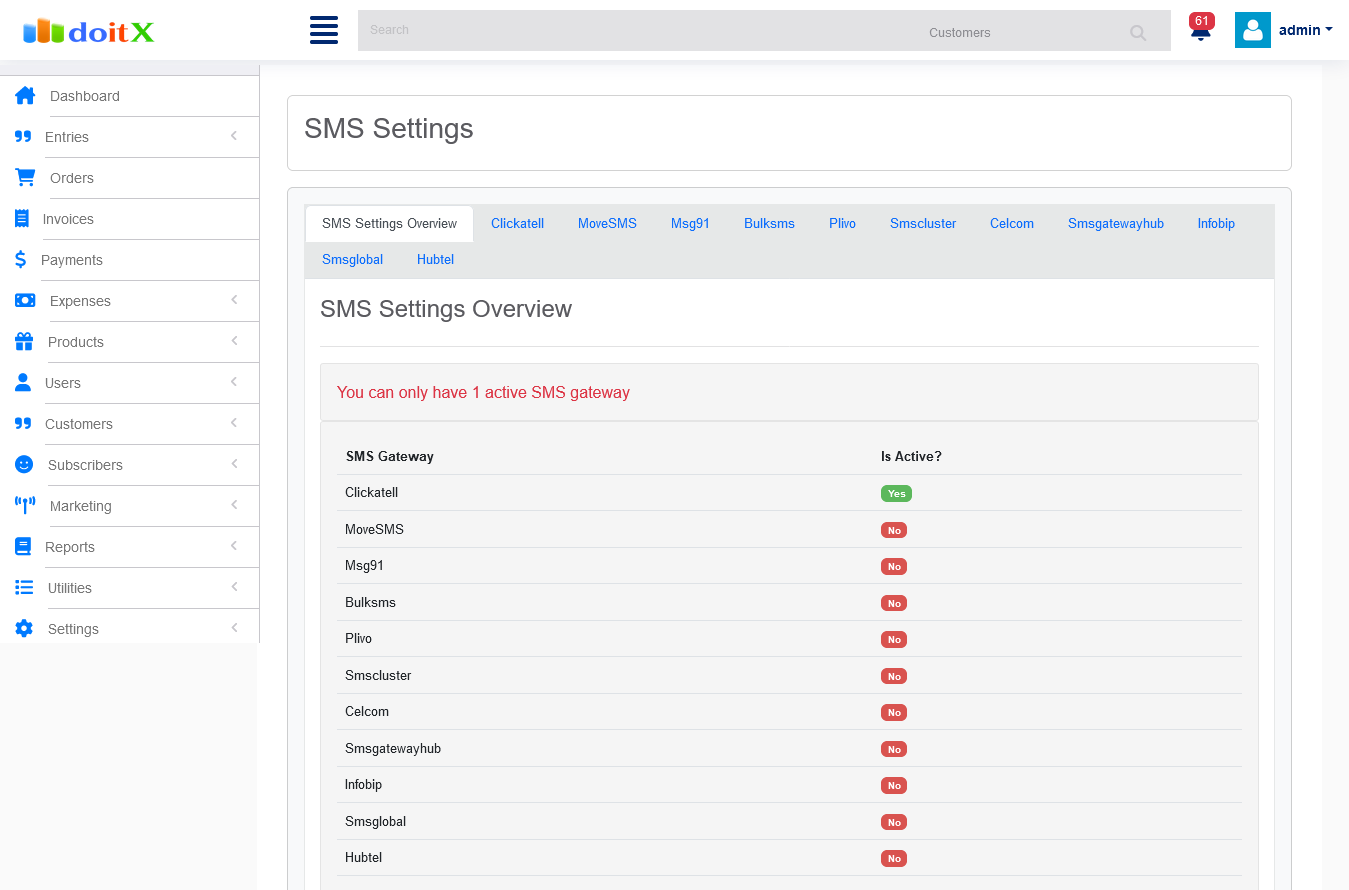1349x890 pixels.
Task: Switch to the Clickatell tab
Action: (x=517, y=224)
